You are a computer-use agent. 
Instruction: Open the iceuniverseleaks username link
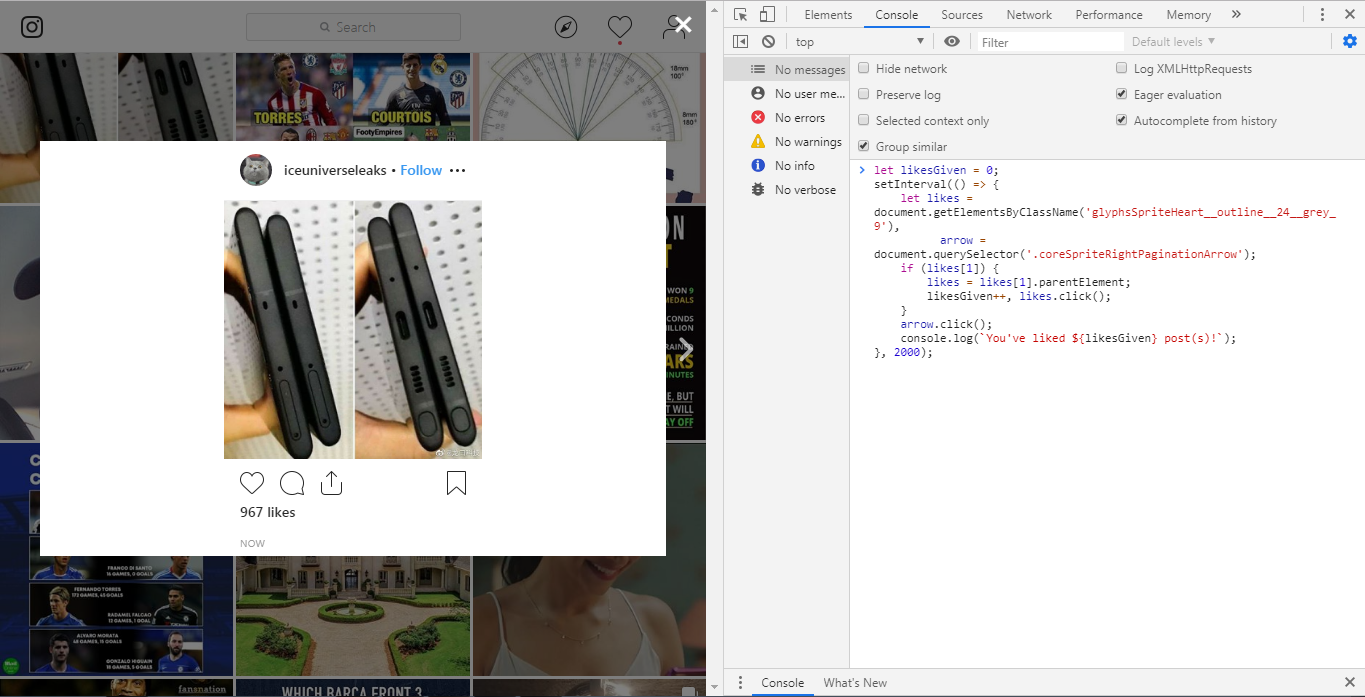(x=335, y=171)
